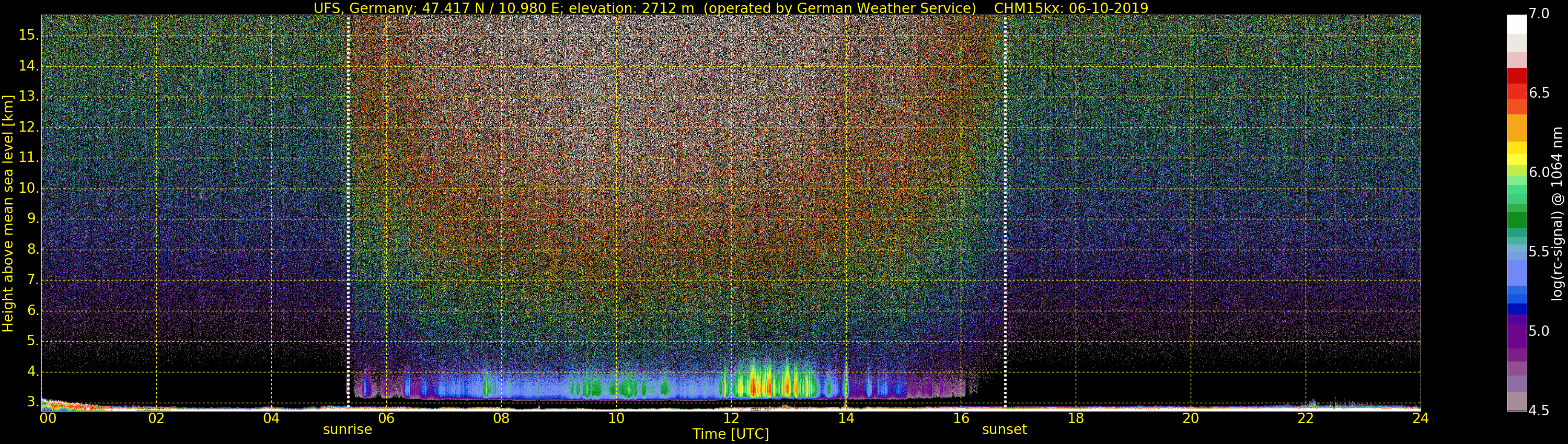The image size is (1568, 444).
Task: Click the 'Height above mean sea level [km]' label
Action: click(x=8, y=214)
